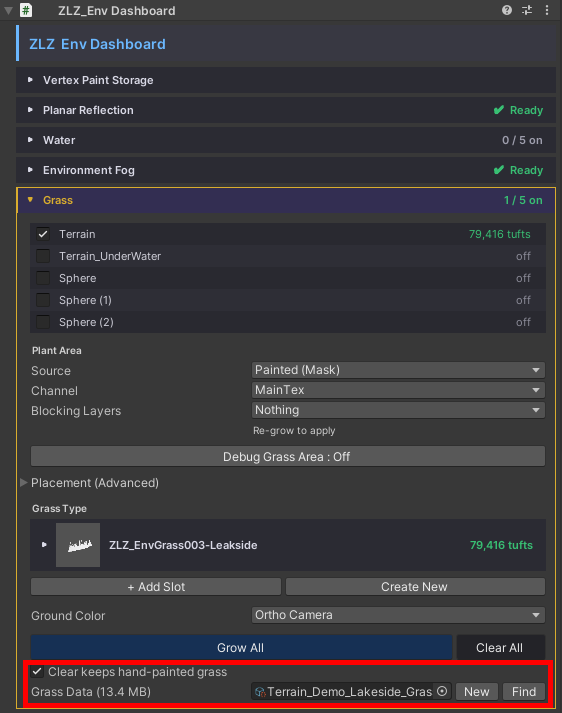Expand the Vertex Paint Storage section
The width and height of the screenshot is (562, 713).
(x=286, y=80)
